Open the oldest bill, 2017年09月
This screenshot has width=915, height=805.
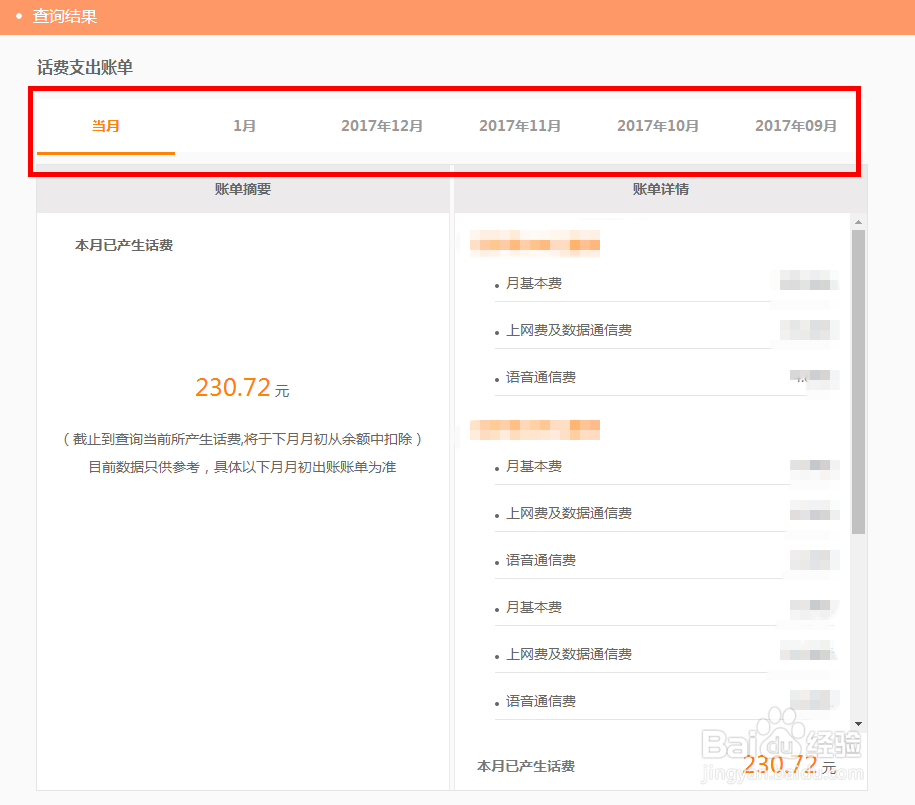click(796, 126)
